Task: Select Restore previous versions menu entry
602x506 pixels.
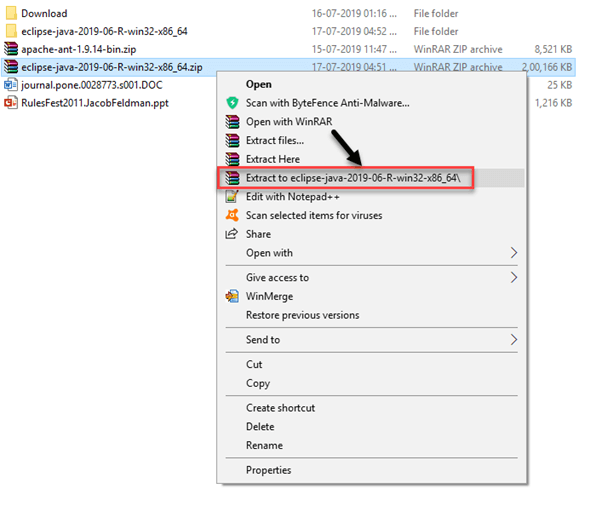Action: click(x=302, y=315)
